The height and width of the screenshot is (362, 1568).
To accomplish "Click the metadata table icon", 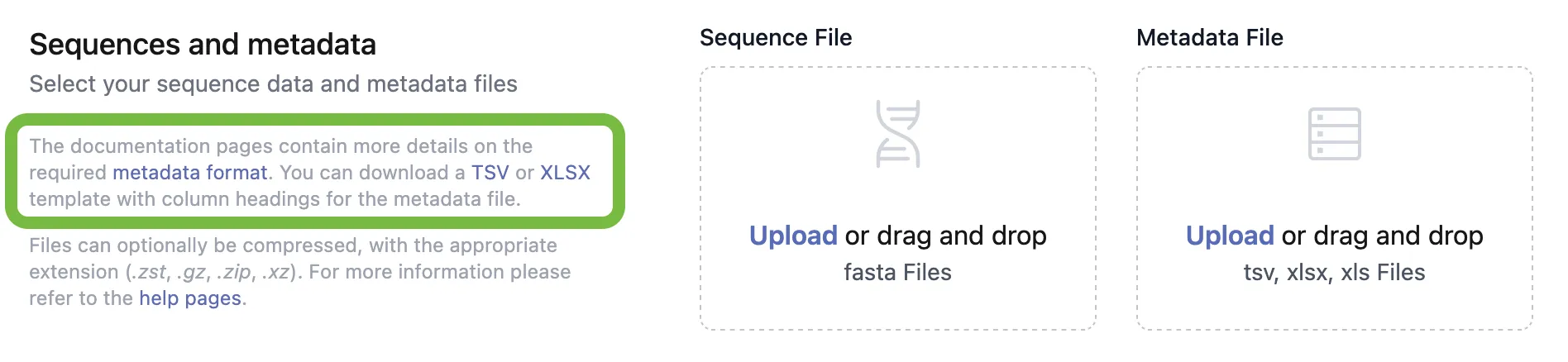I will pos(1334,134).
